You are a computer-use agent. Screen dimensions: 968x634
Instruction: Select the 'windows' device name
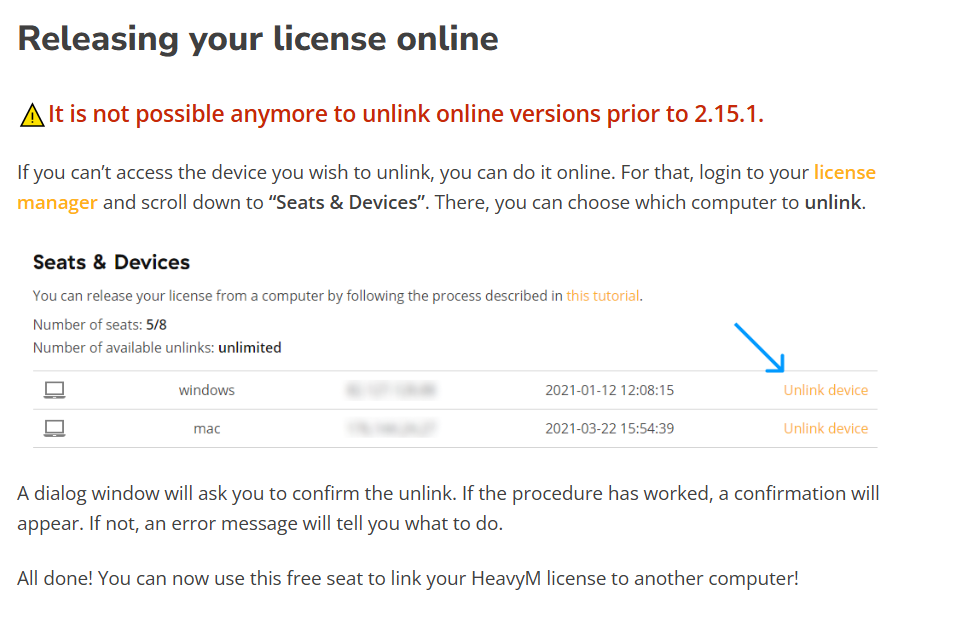tap(206, 390)
